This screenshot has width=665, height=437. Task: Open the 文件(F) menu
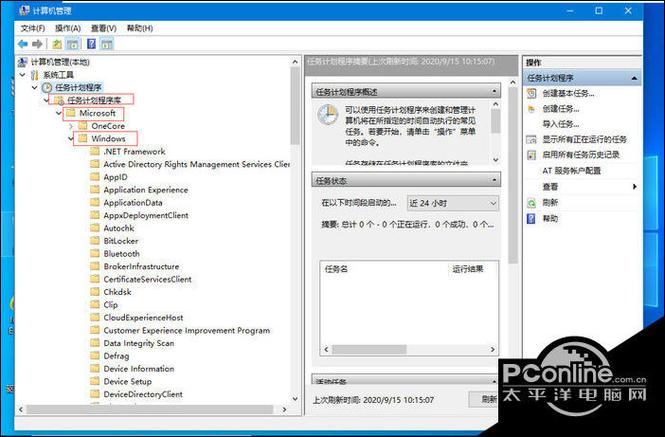[33, 28]
